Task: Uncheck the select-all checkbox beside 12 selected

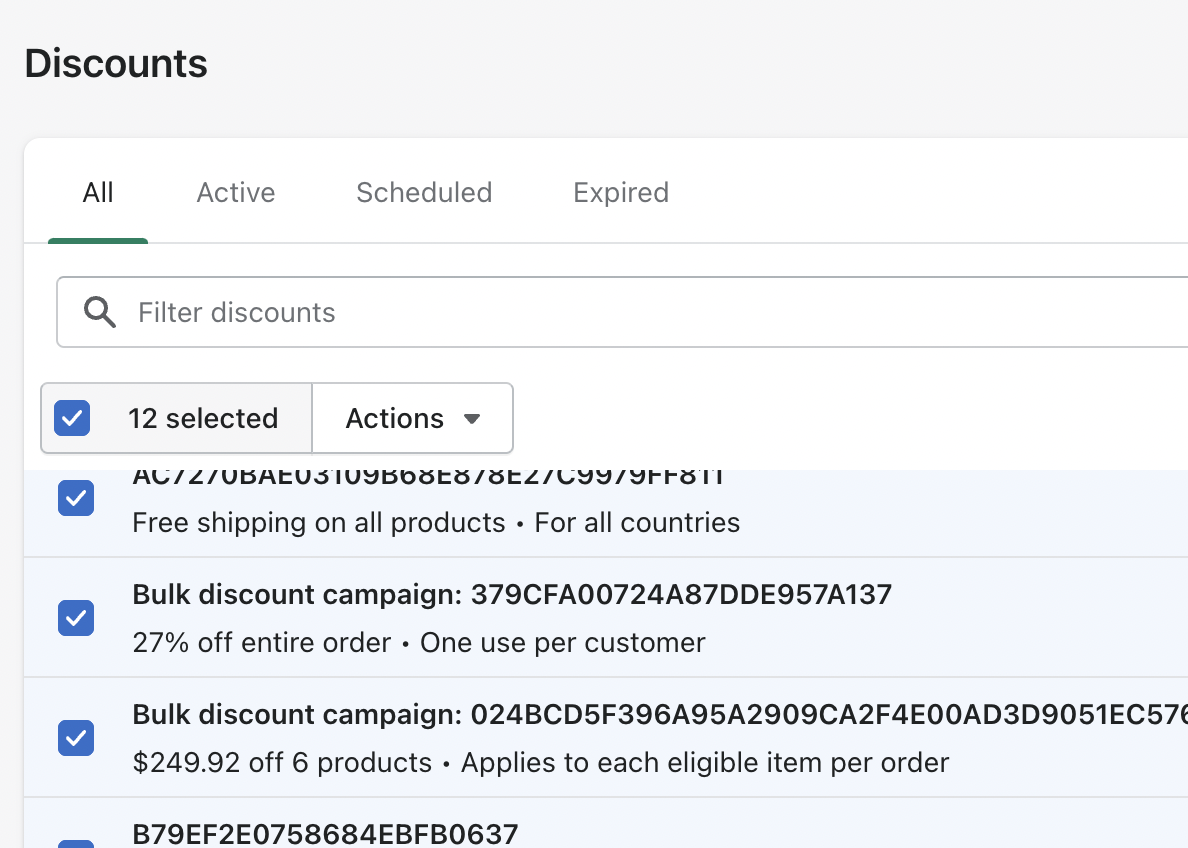Action: point(72,418)
